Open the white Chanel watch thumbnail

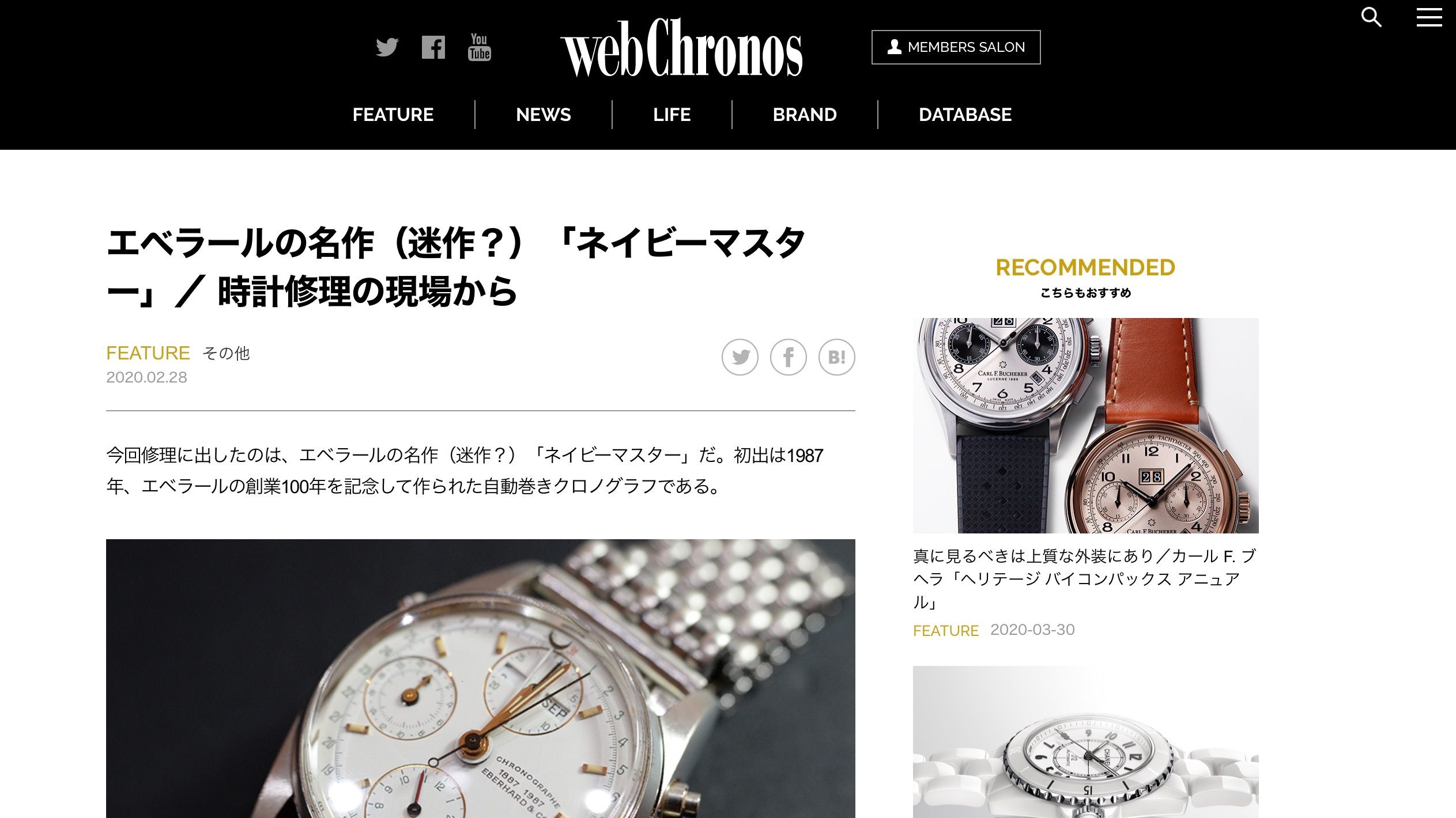(1086, 742)
